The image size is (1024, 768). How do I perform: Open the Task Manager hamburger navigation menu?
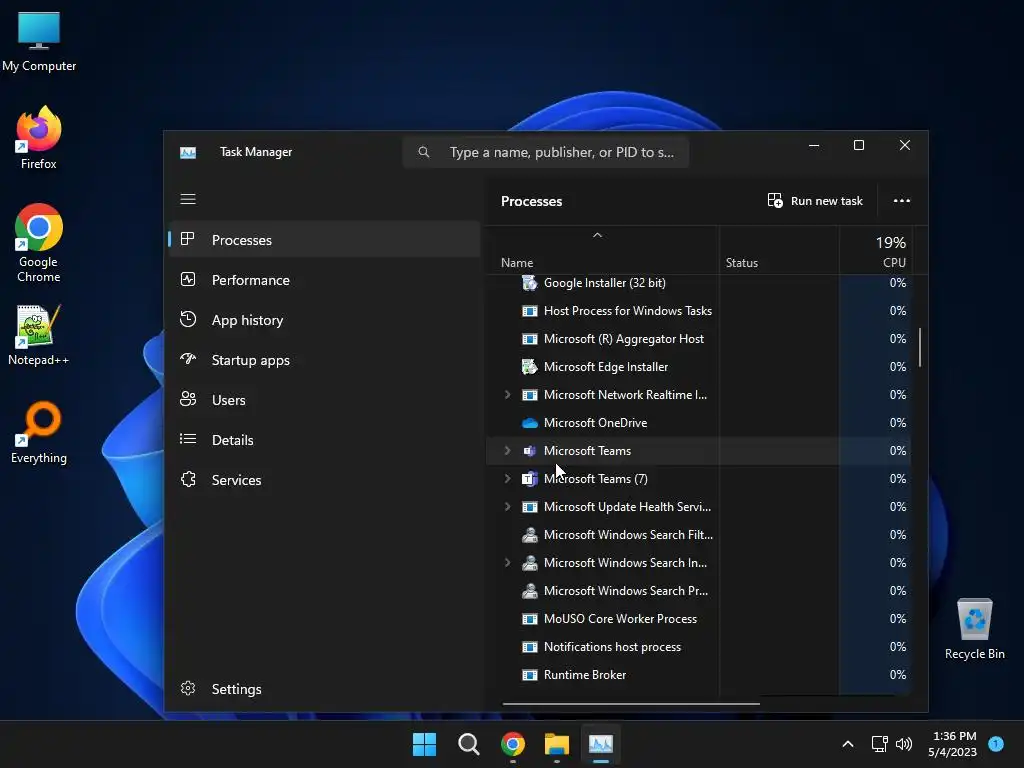click(187, 199)
